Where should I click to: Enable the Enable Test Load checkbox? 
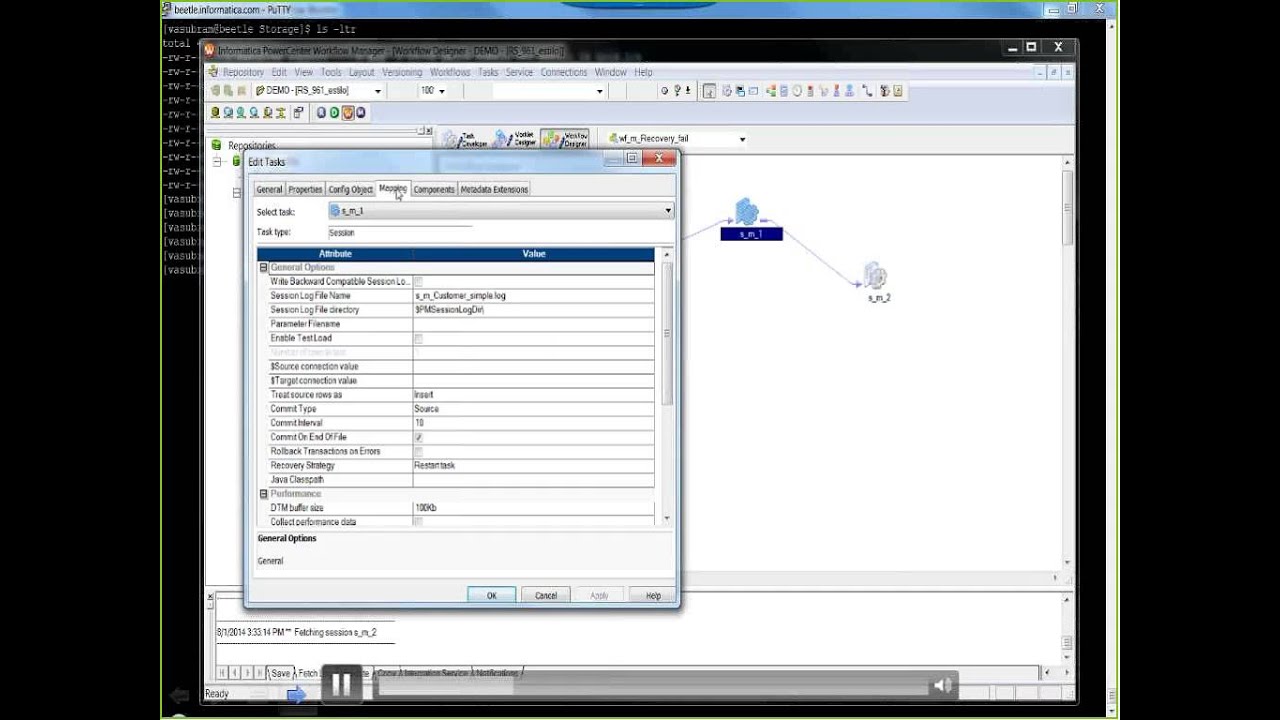418,339
